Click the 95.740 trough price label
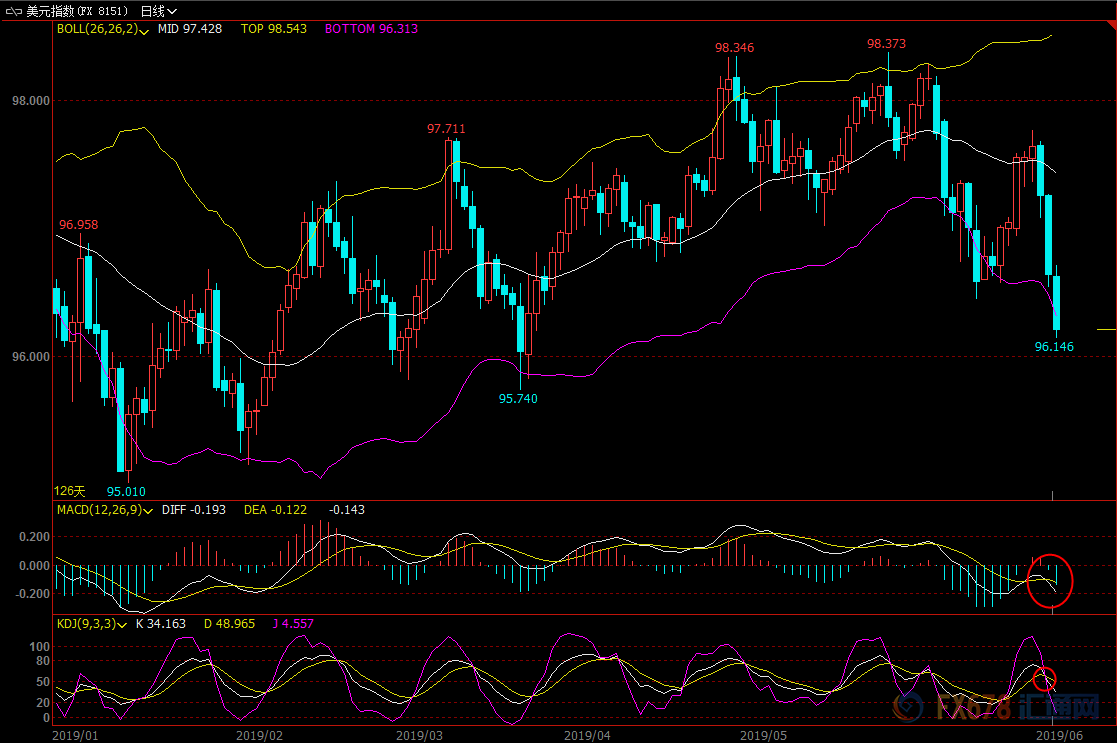The width and height of the screenshot is (1117, 743). pos(518,398)
